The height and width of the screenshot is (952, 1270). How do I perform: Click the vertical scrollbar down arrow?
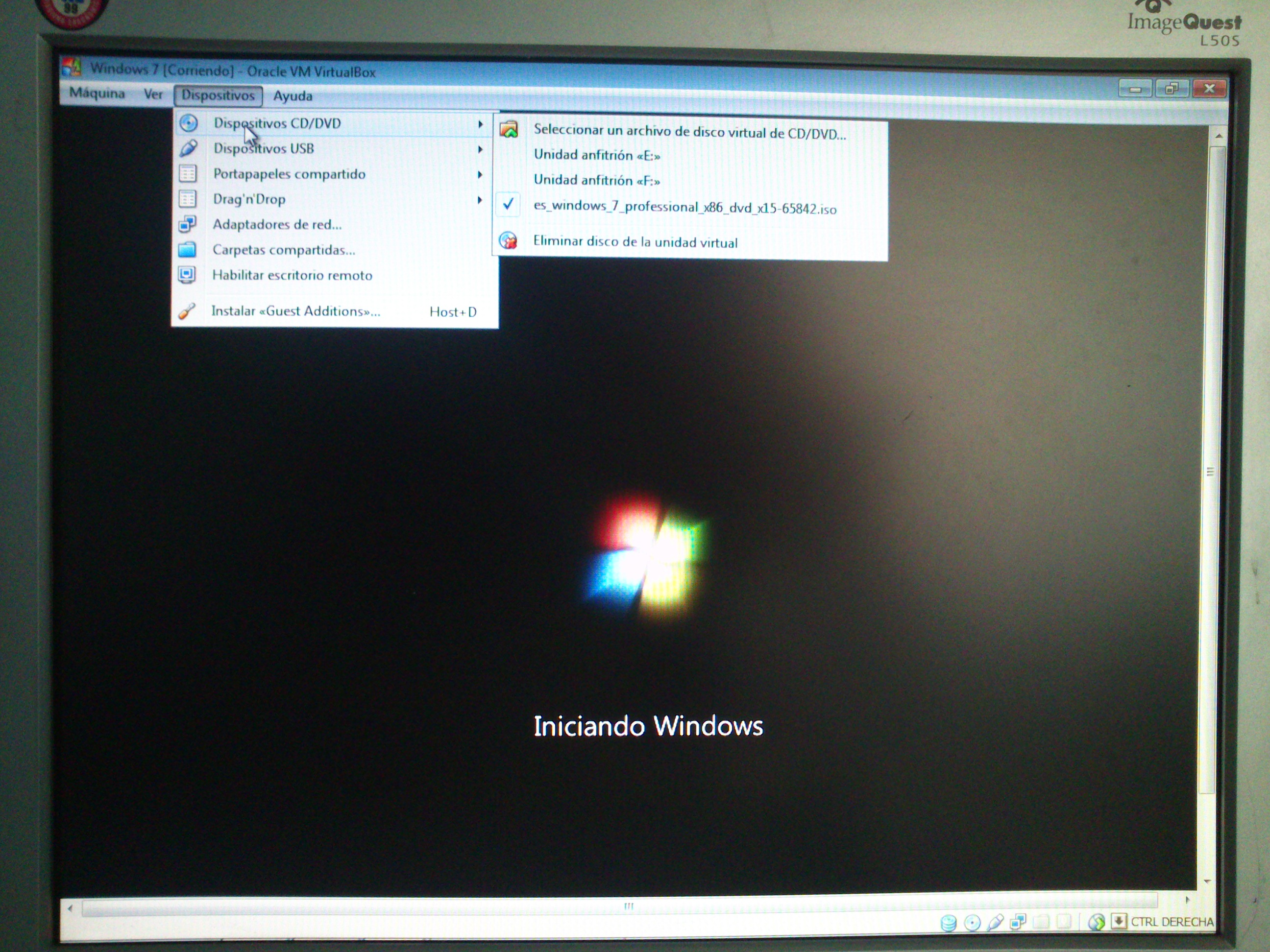point(1207,881)
